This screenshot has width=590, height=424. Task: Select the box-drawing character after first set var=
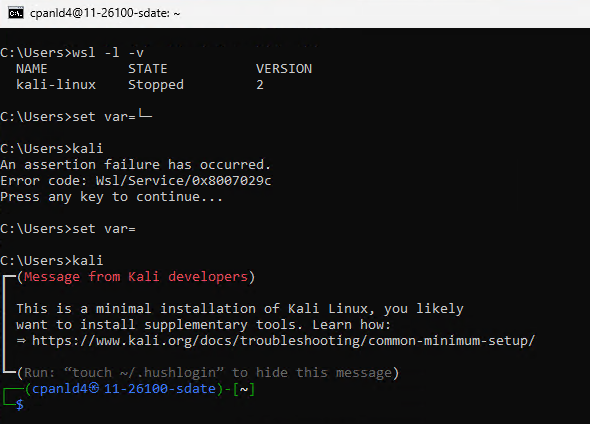(x=145, y=114)
